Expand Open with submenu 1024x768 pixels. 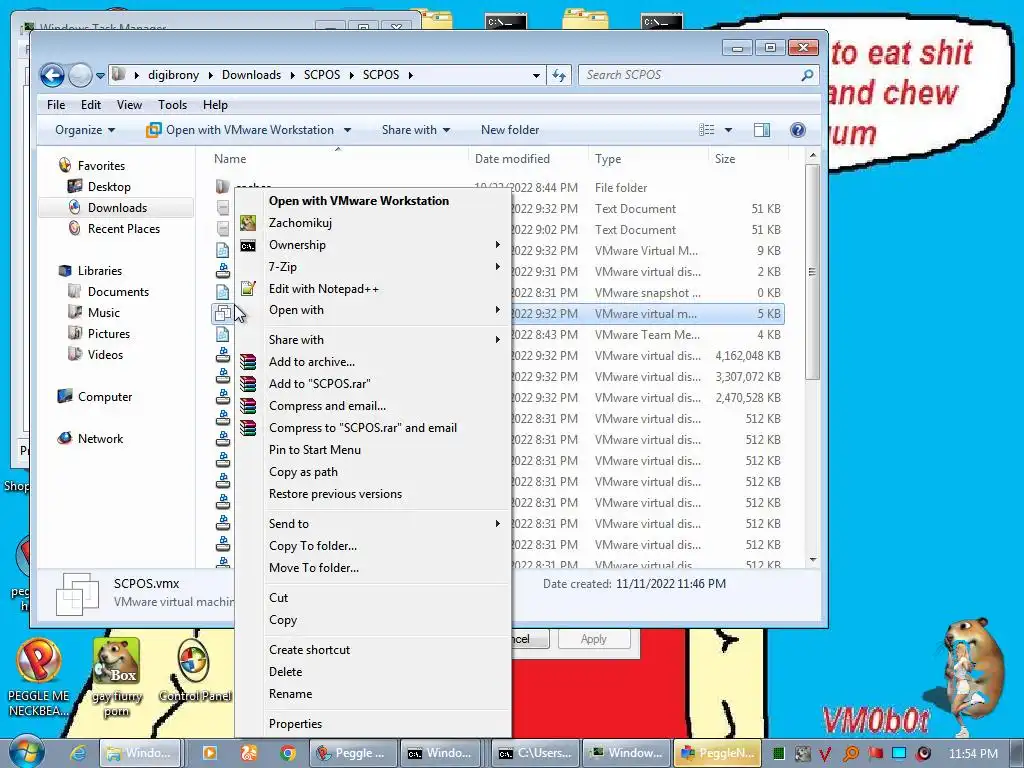pos(372,310)
